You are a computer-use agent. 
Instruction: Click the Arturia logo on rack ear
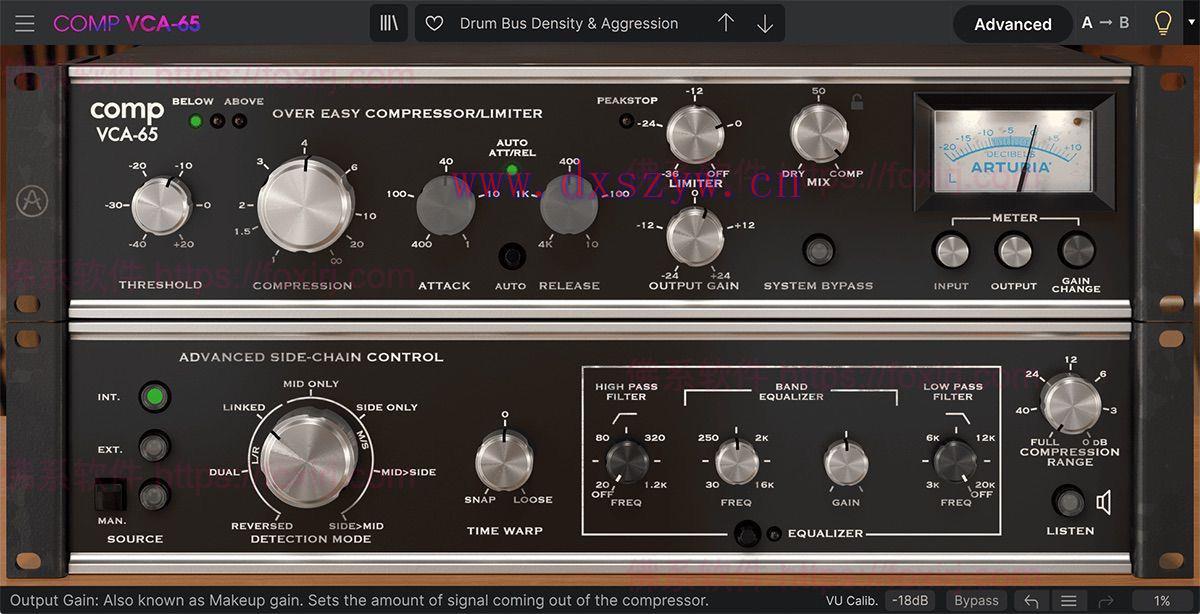pos(31,202)
